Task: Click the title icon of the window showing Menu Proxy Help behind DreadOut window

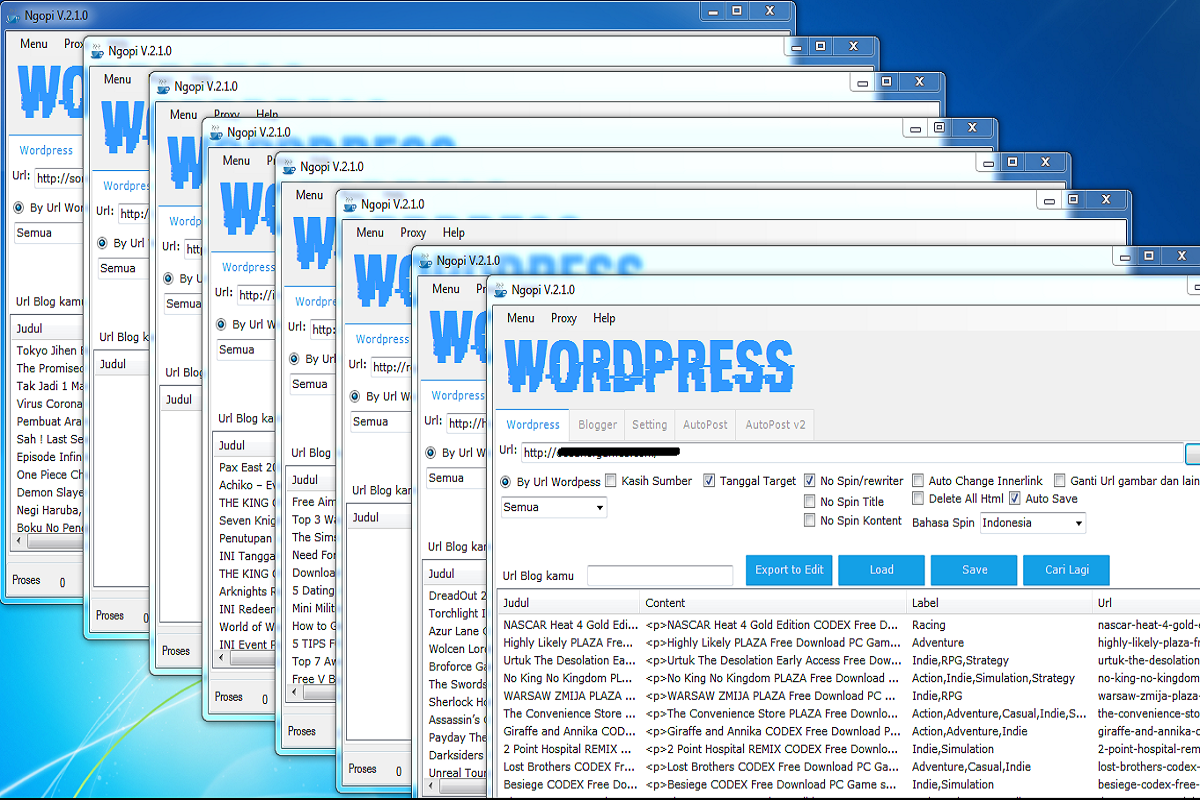Action: (x=350, y=204)
